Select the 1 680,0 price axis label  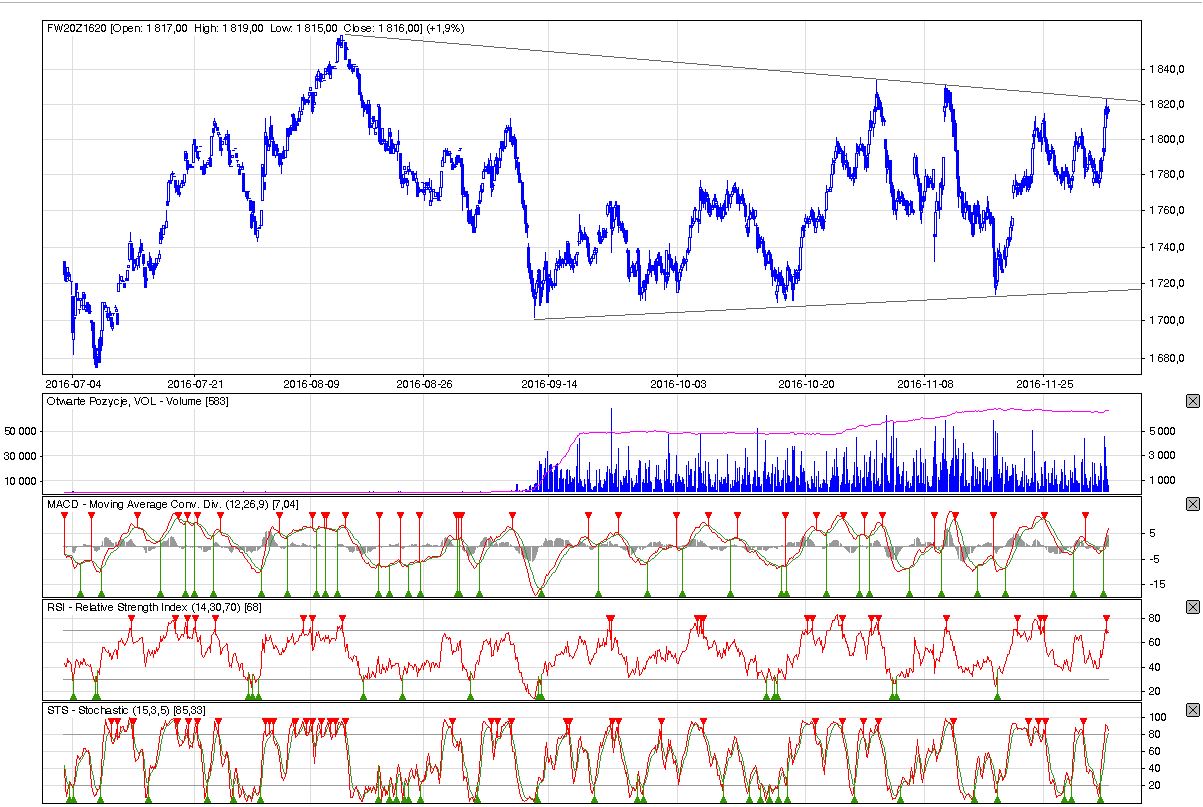point(1167,358)
